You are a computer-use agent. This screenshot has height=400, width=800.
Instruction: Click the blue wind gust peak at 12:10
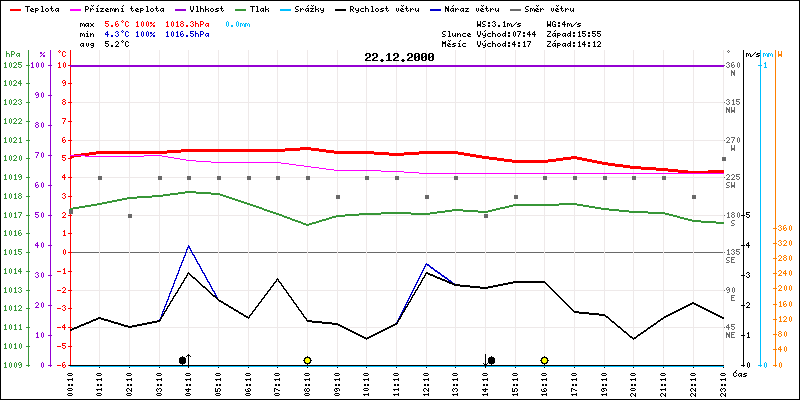click(427, 264)
